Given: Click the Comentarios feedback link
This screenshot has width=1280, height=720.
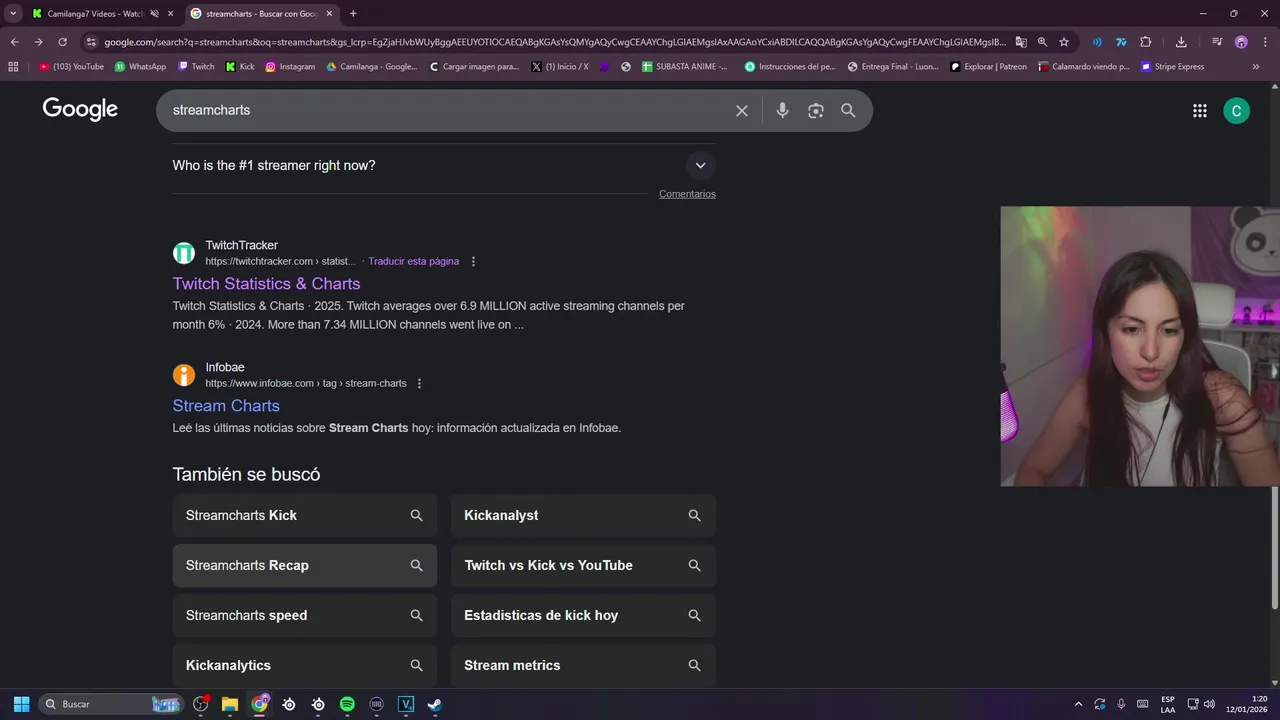Looking at the screenshot, I should pos(687,194).
